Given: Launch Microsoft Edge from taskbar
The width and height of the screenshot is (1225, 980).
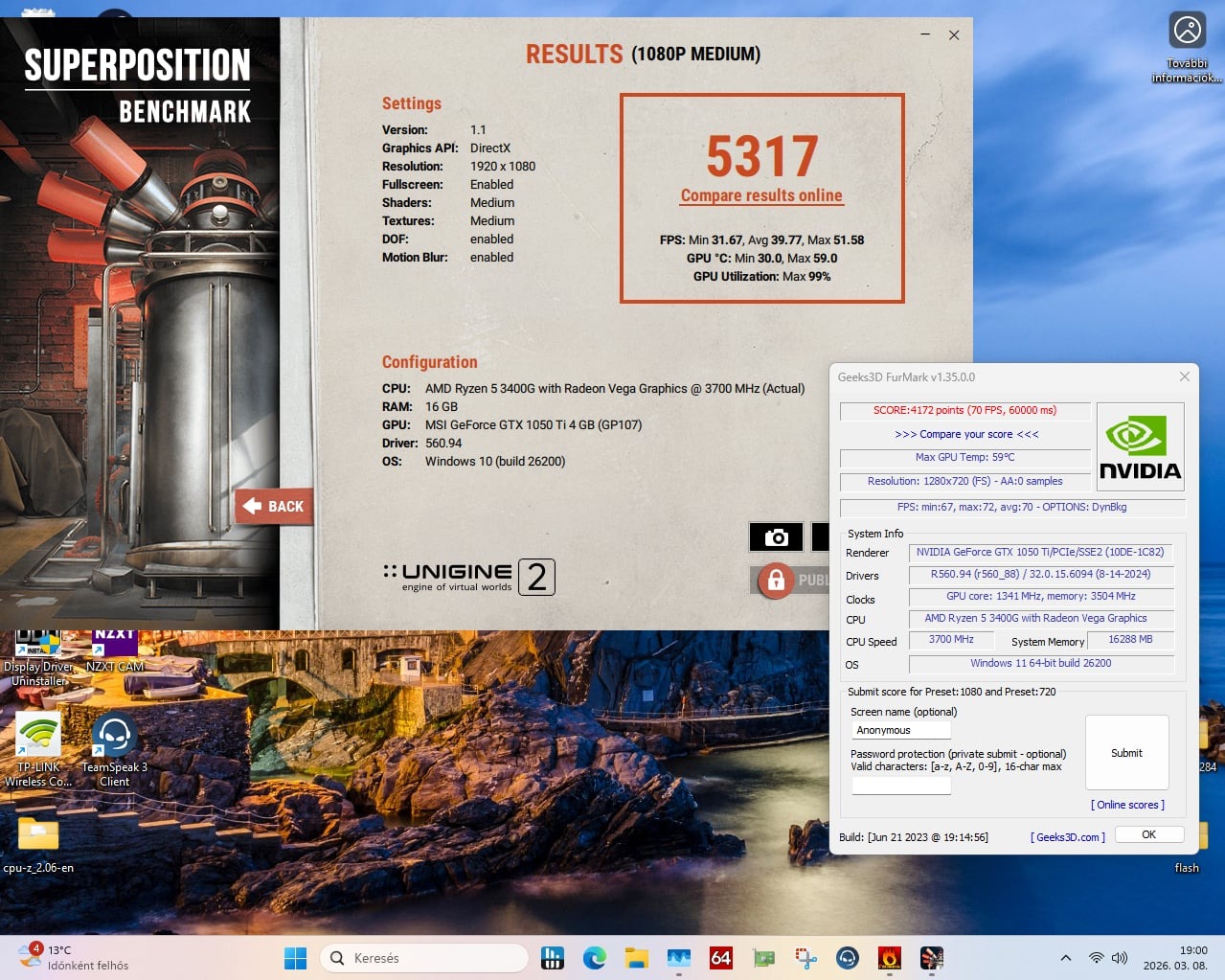Looking at the screenshot, I should click(595, 958).
